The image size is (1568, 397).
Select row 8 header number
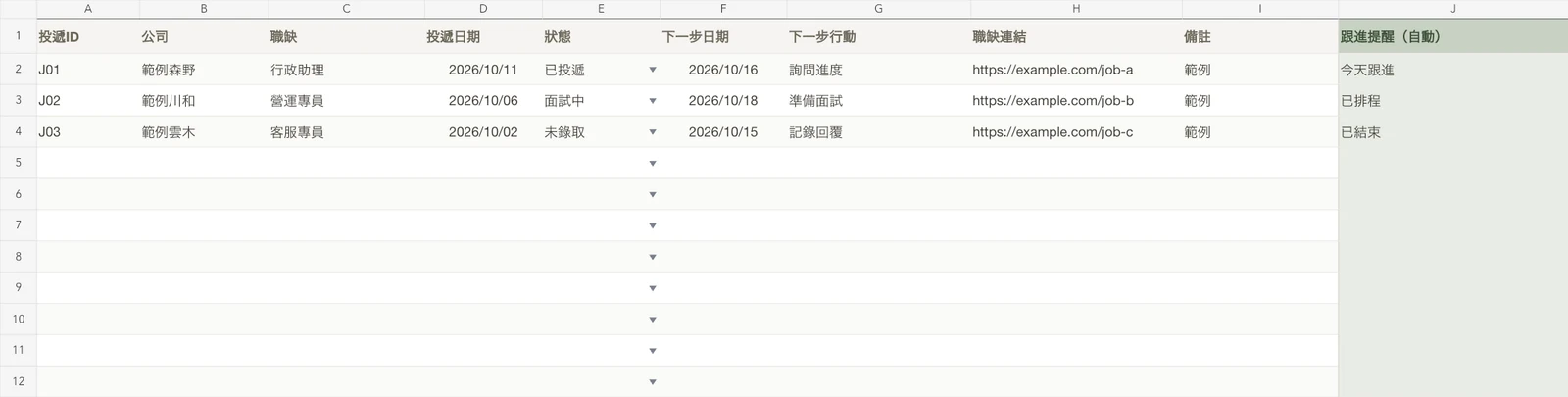click(18, 257)
